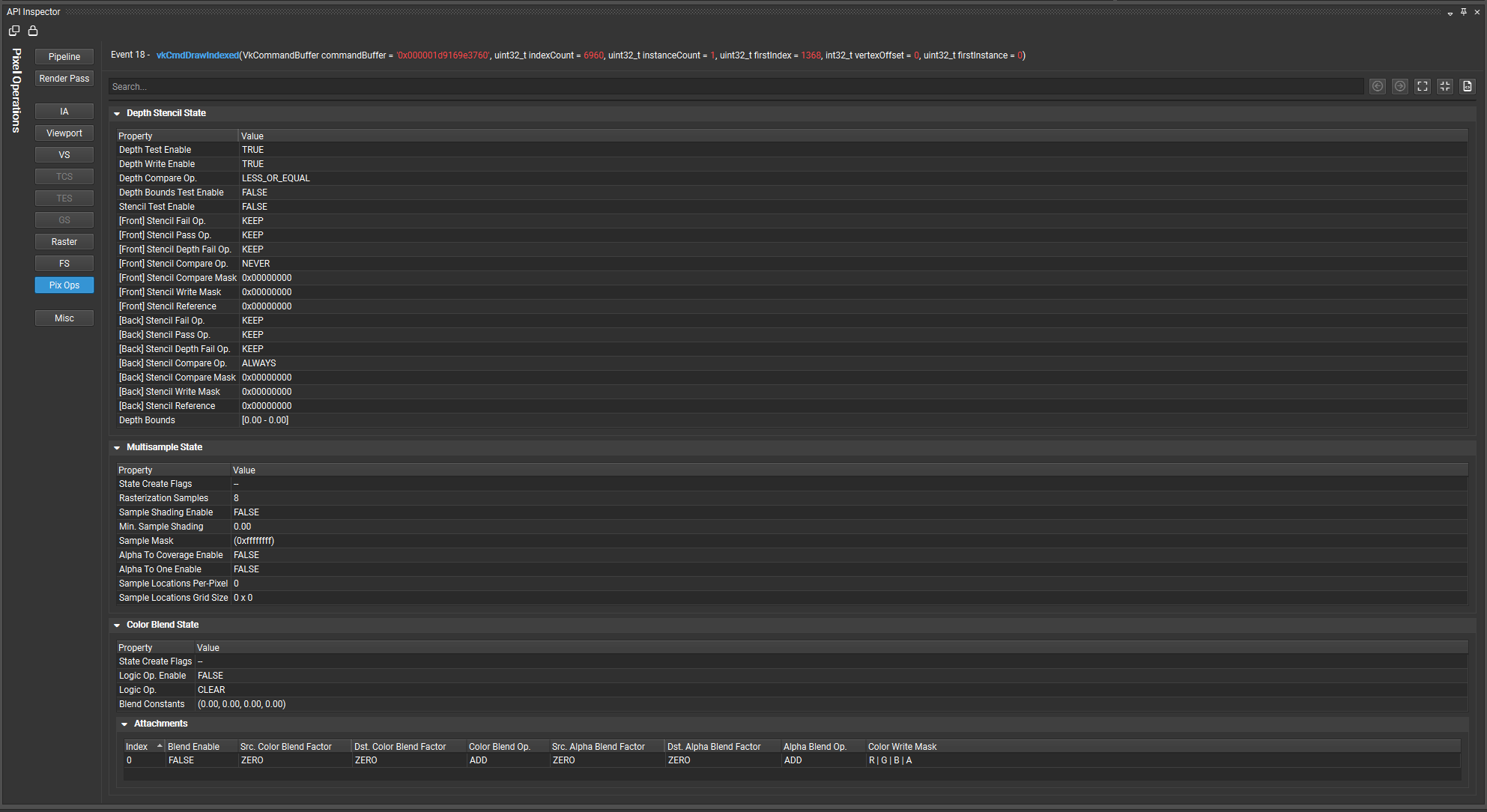Image resolution: width=1487 pixels, height=812 pixels.
Task: Collapse the Color Blend State section
Action: pos(118,624)
